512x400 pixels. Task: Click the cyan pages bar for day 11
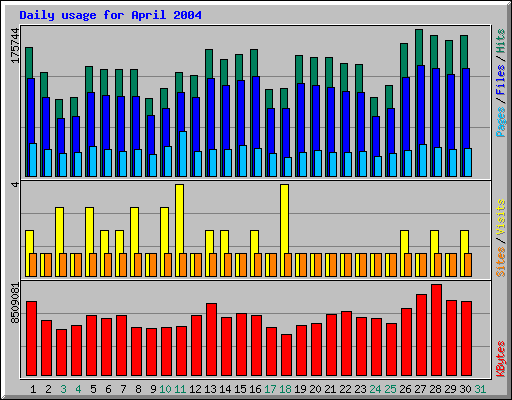click(x=183, y=154)
